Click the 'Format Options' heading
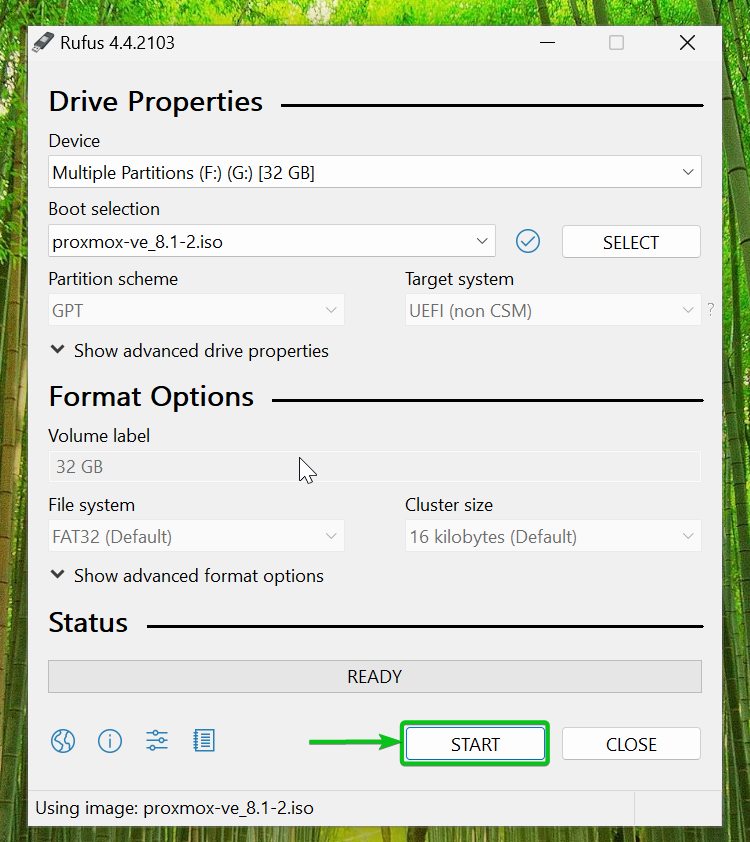750x842 pixels. point(151,397)
